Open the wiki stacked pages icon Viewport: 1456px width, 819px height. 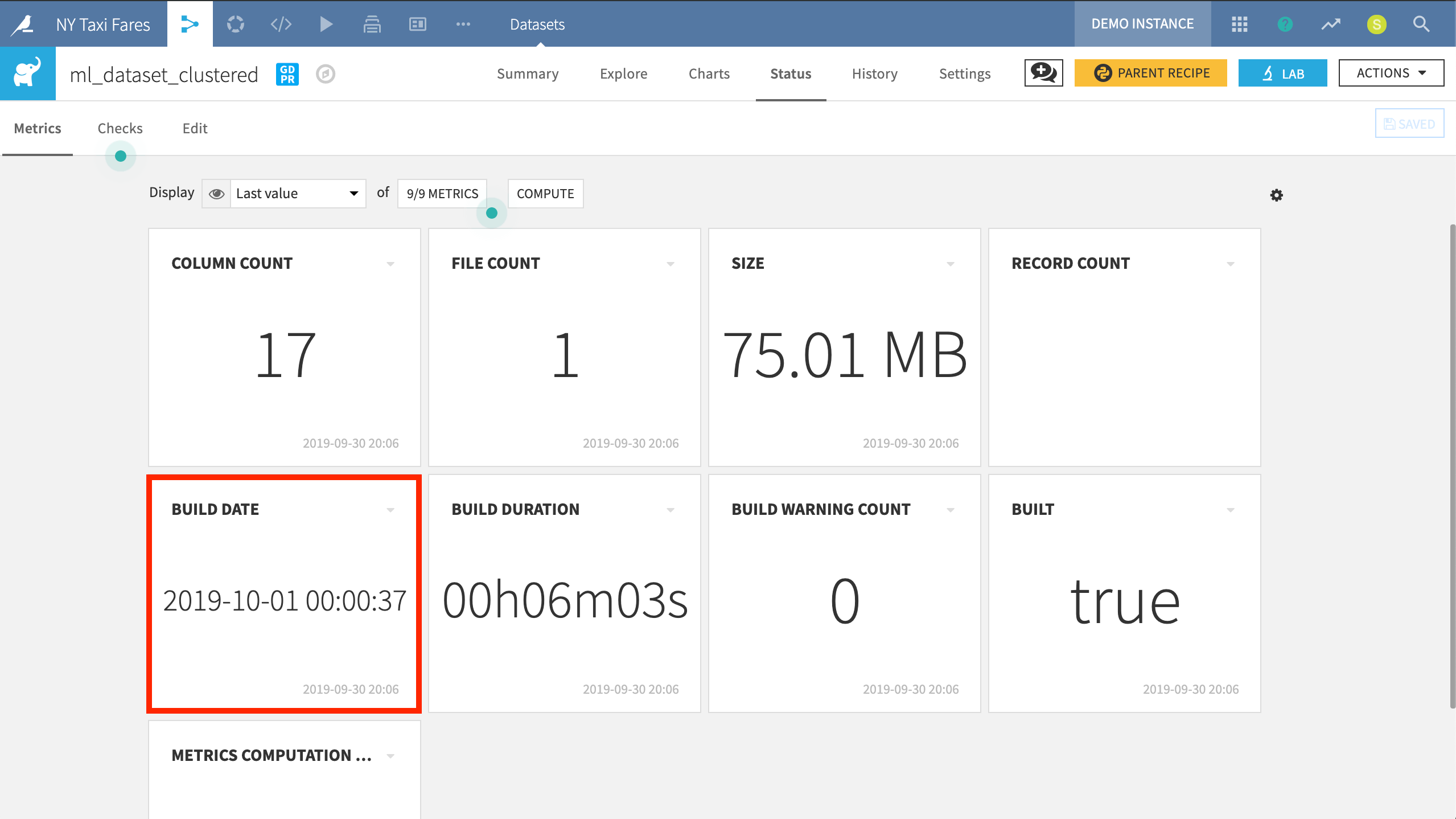(372, 24)
